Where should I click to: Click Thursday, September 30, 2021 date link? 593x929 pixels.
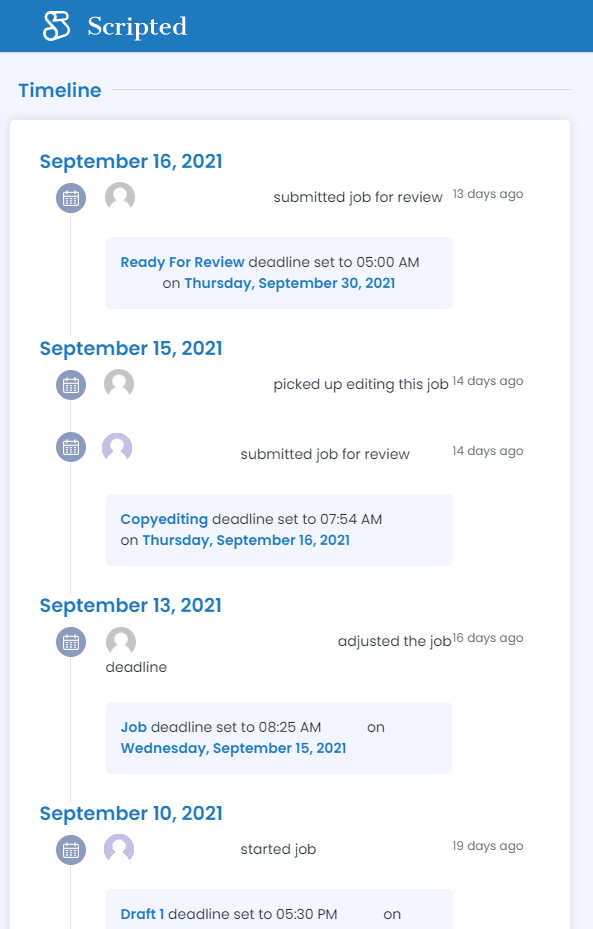290,283
